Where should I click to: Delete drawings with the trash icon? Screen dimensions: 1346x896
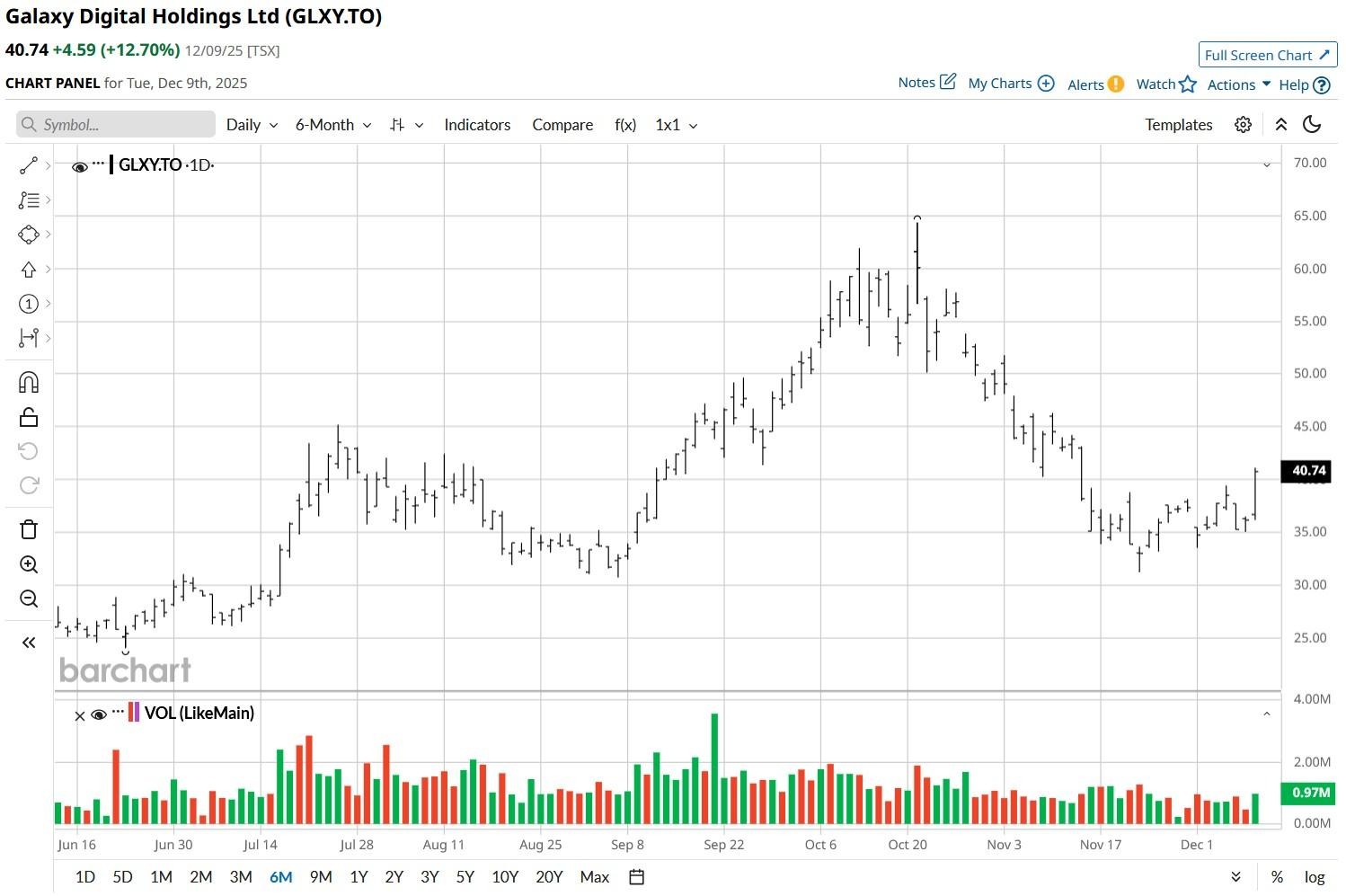click(29, 529)
